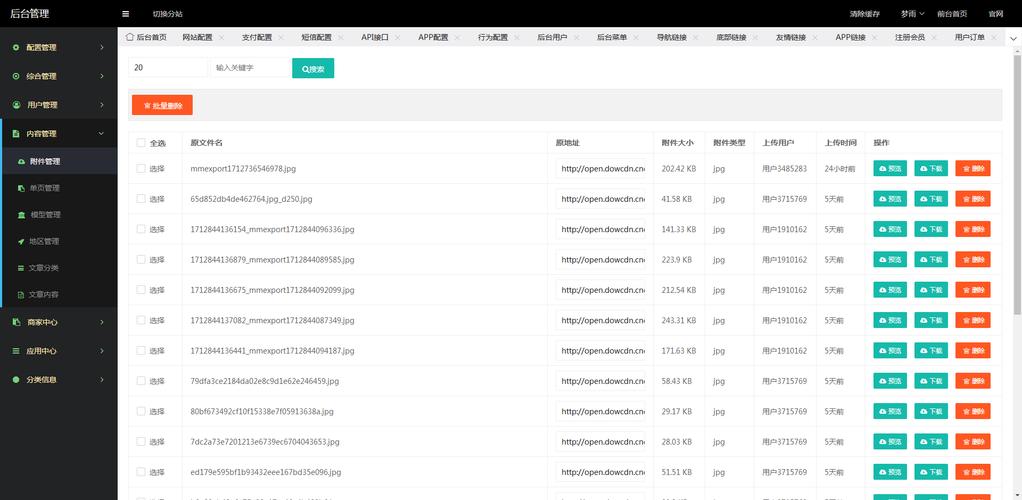Expand the 商家中心 sidebar menu chevron
The height and width of the screenshot is (500, 1022).
[102, 322]
